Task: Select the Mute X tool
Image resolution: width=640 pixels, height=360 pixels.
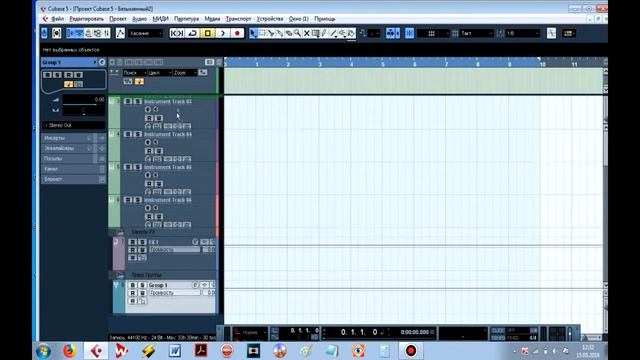Action: click(307, 33)
